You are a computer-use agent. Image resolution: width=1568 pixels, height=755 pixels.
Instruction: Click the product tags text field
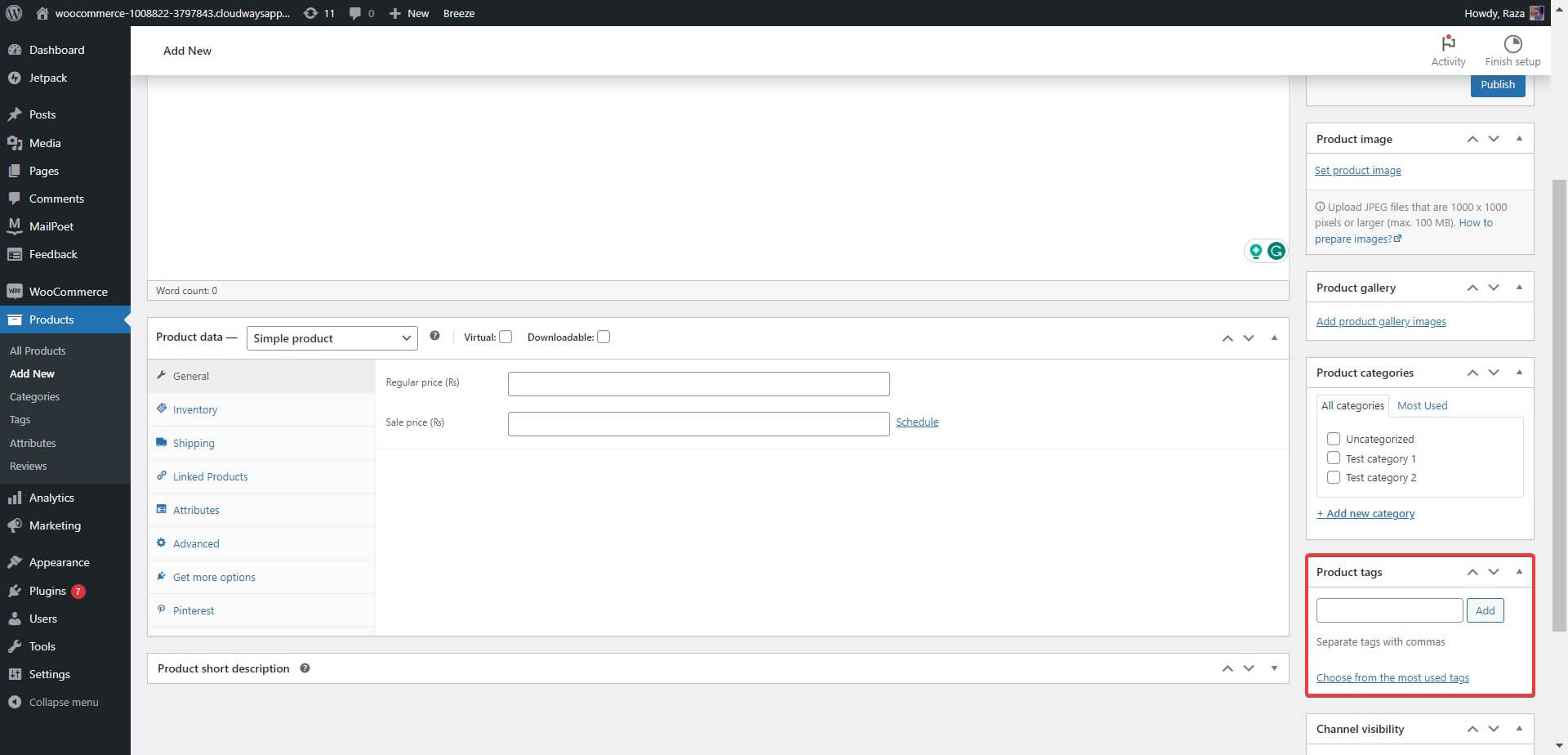[x=1389, y=610]
